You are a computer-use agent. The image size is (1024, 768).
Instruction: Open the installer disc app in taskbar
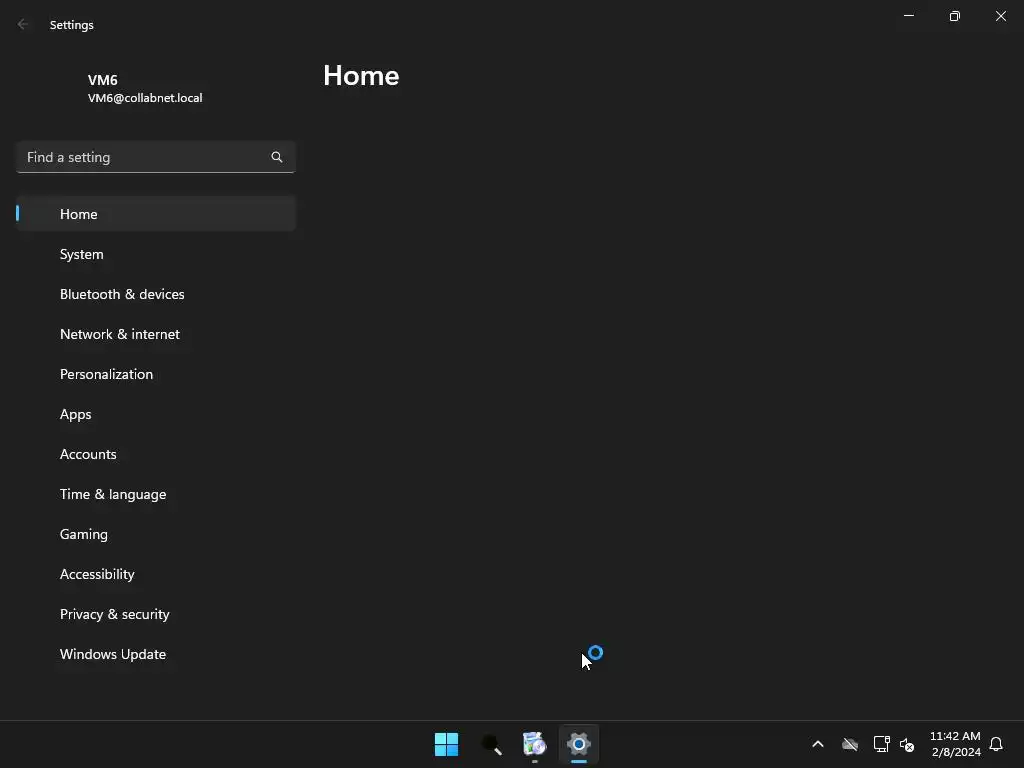(x=534, y=744)
